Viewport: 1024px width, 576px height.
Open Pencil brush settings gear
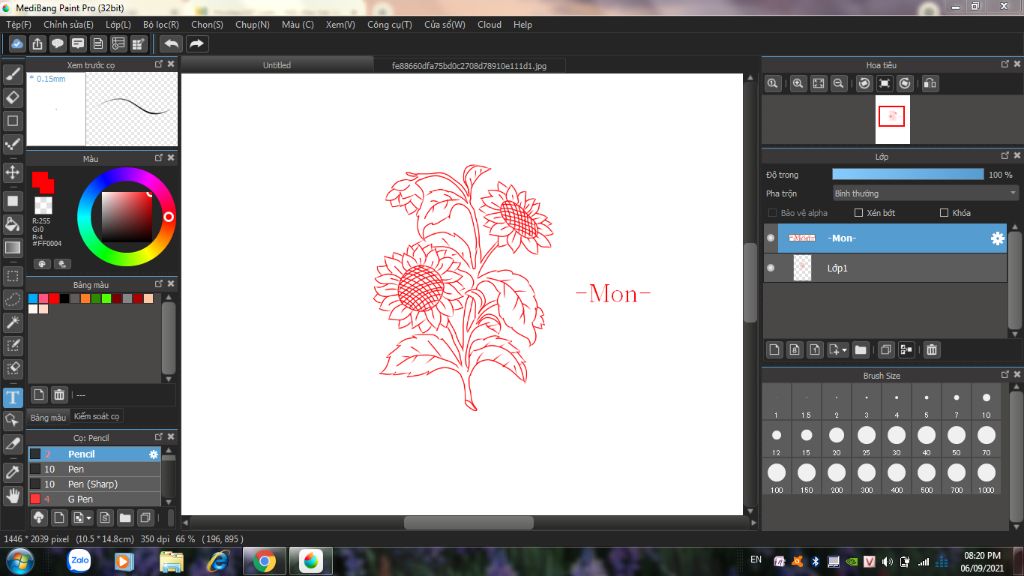(153, 454)
